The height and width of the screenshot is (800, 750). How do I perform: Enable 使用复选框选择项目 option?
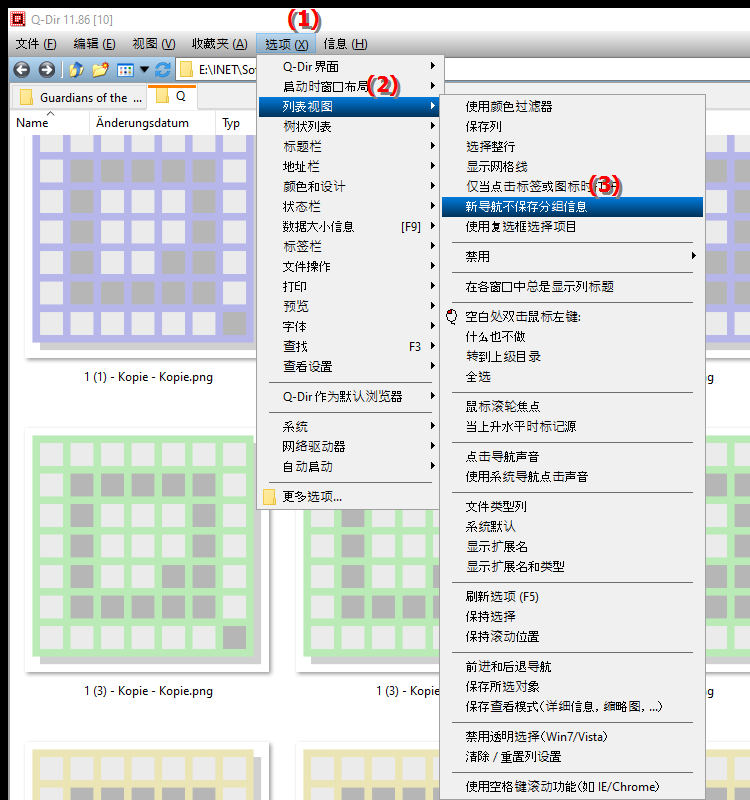pos(520,227)
